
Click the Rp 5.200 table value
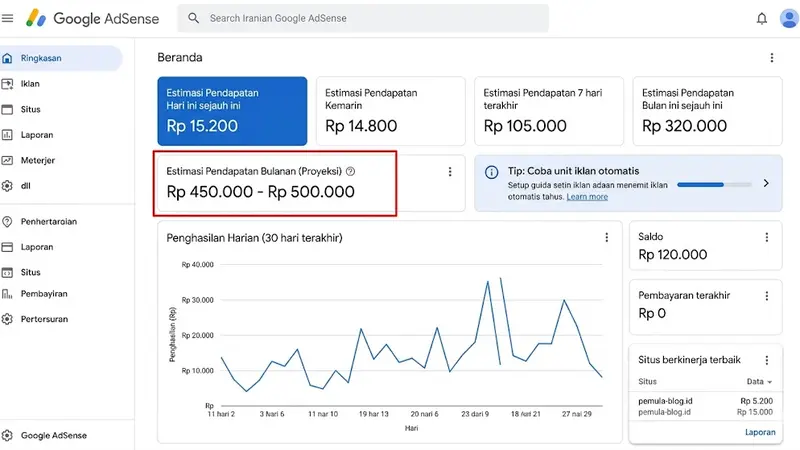click(757, 401)
